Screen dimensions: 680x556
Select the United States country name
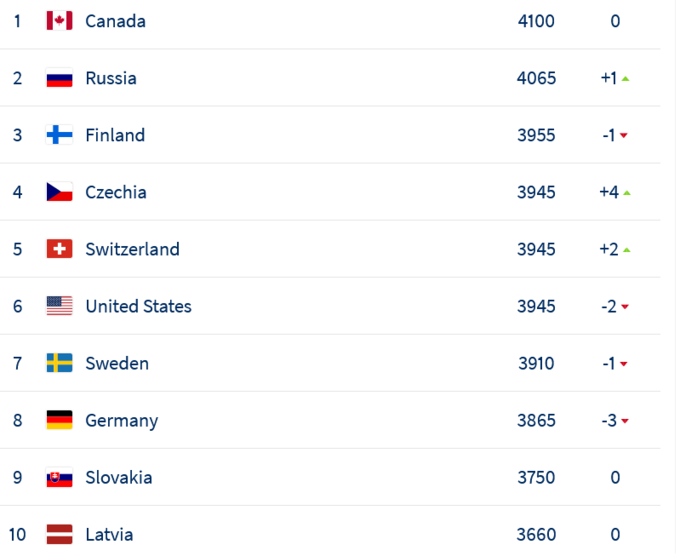[138, 306]
